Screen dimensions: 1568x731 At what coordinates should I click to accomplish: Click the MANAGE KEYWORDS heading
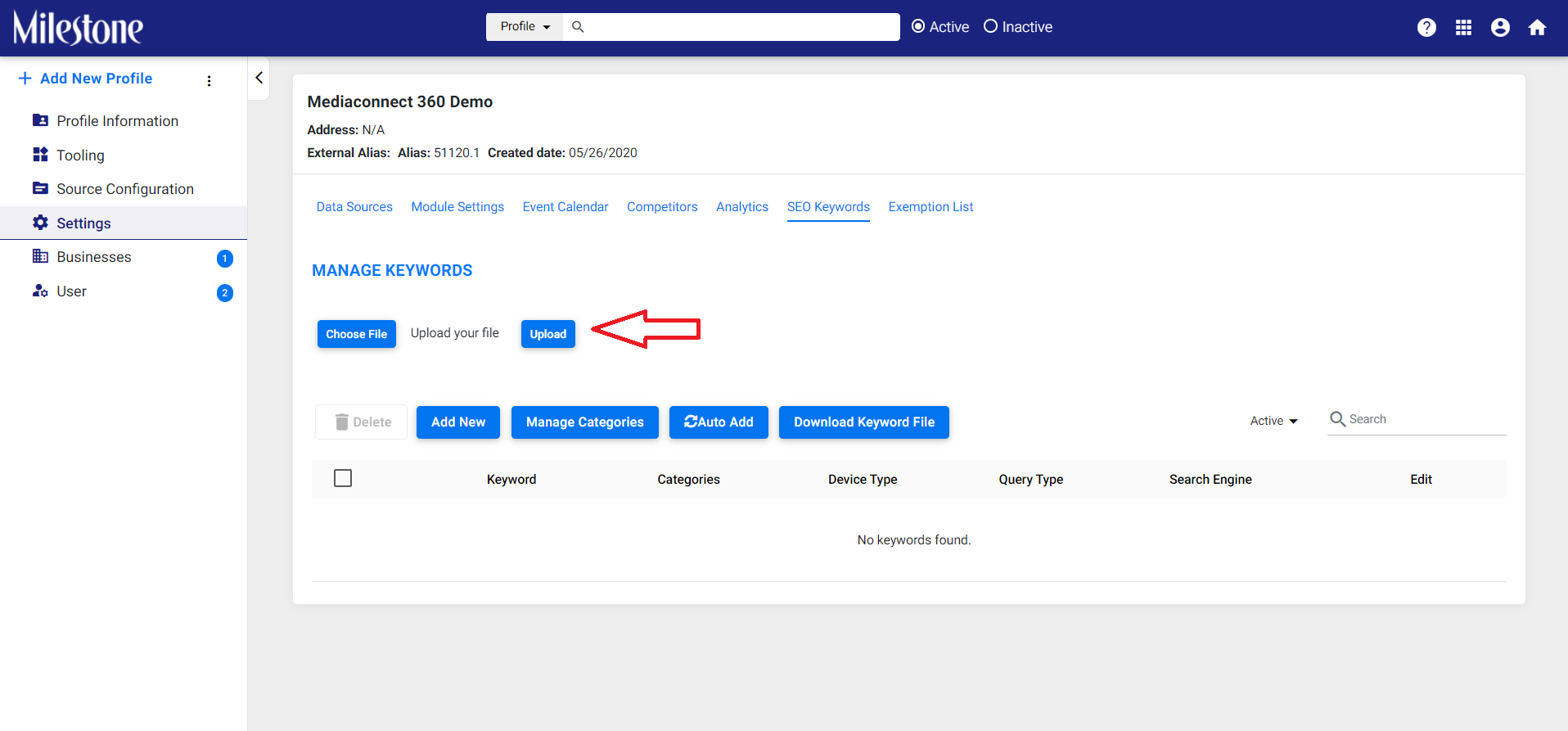(392, 270)
